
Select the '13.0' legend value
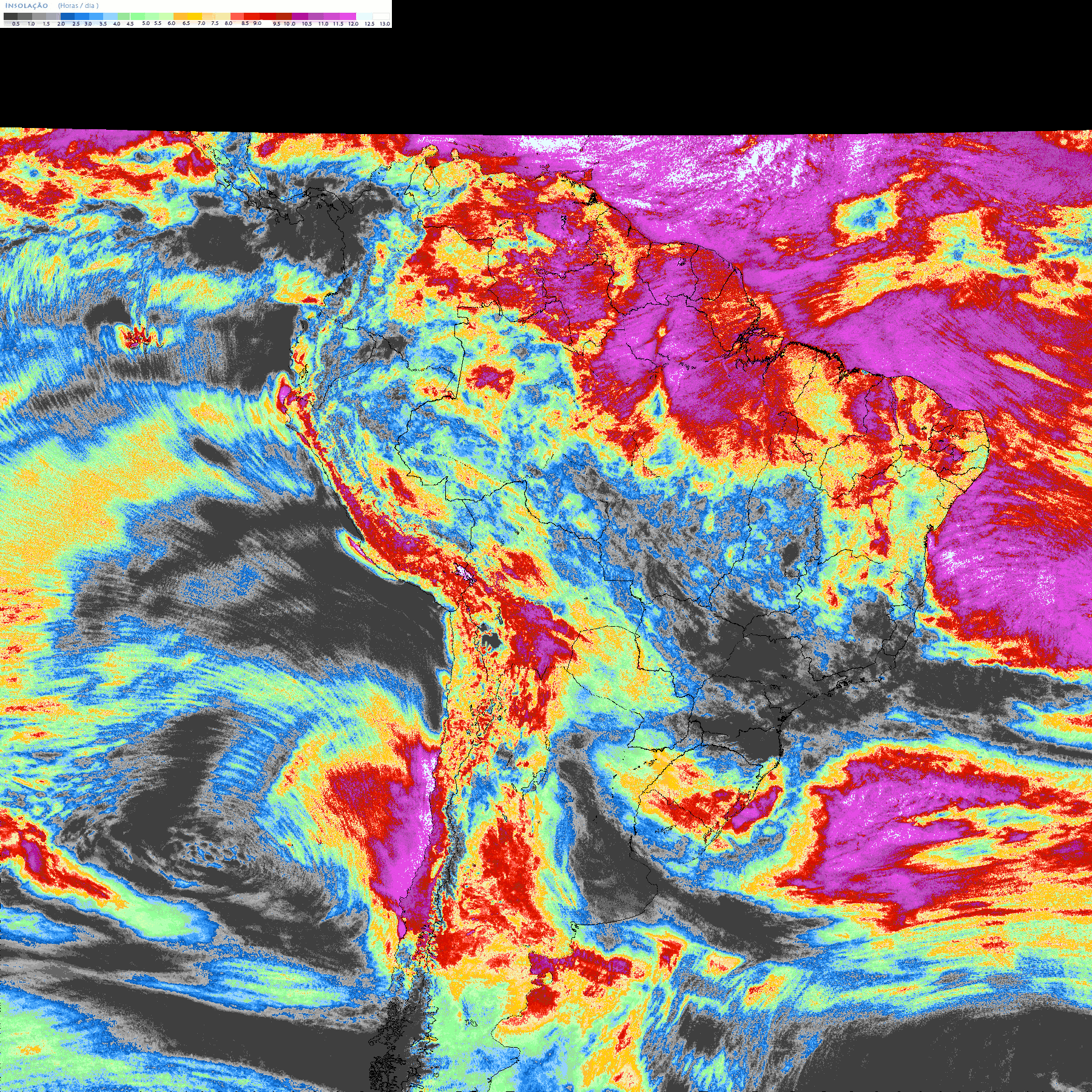[x=385, y=24]
